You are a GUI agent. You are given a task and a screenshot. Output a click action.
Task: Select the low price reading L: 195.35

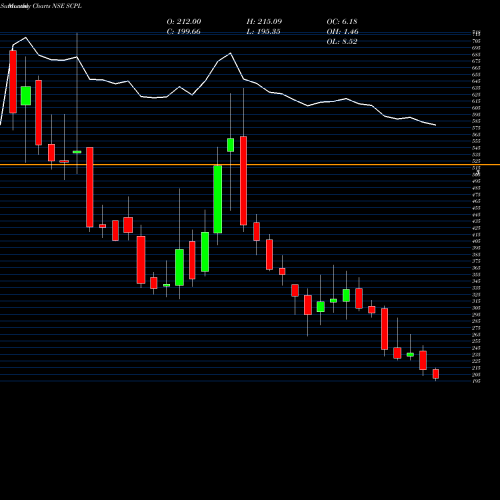click(x=263, y=32)
